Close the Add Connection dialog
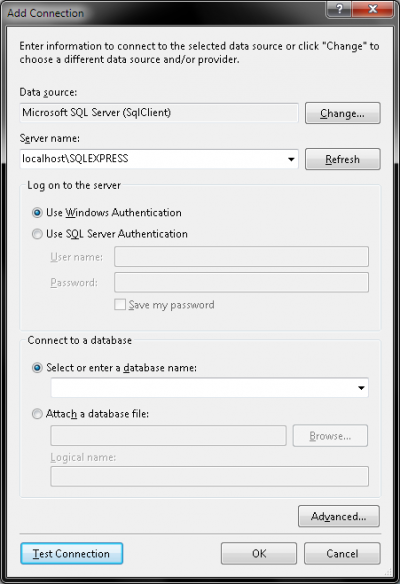 372,9
